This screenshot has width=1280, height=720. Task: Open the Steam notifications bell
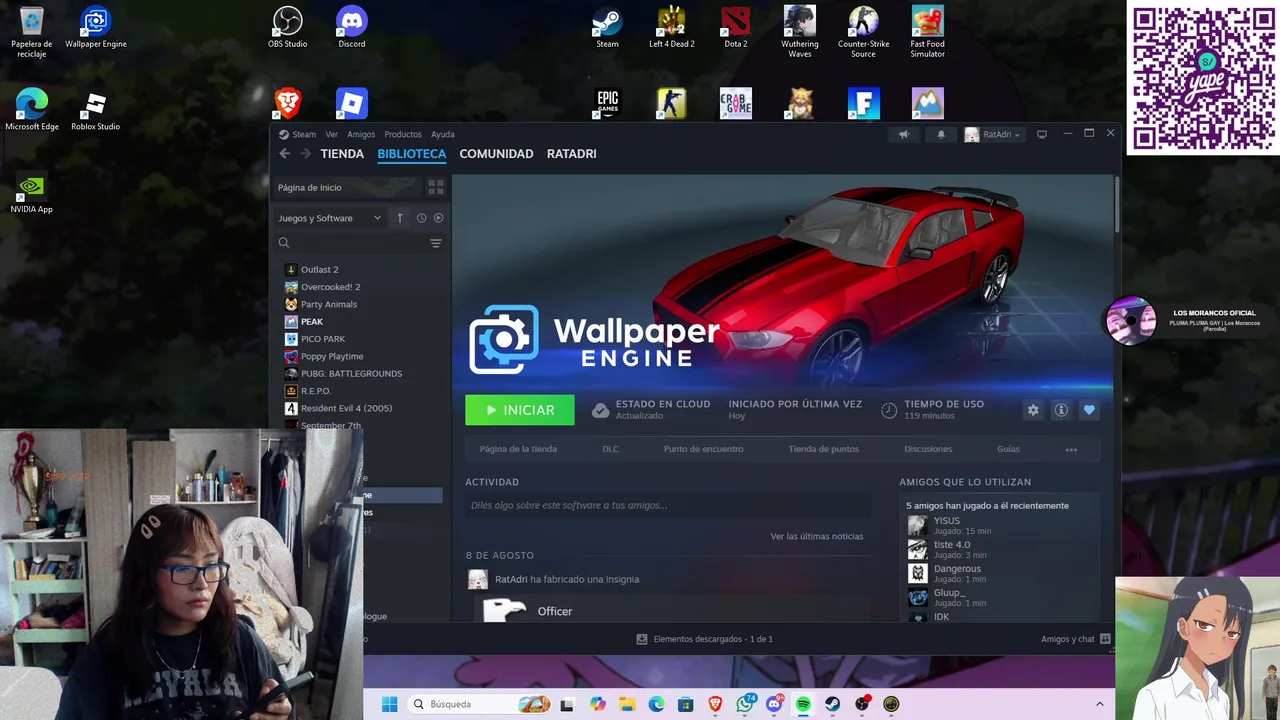point(941,135)
